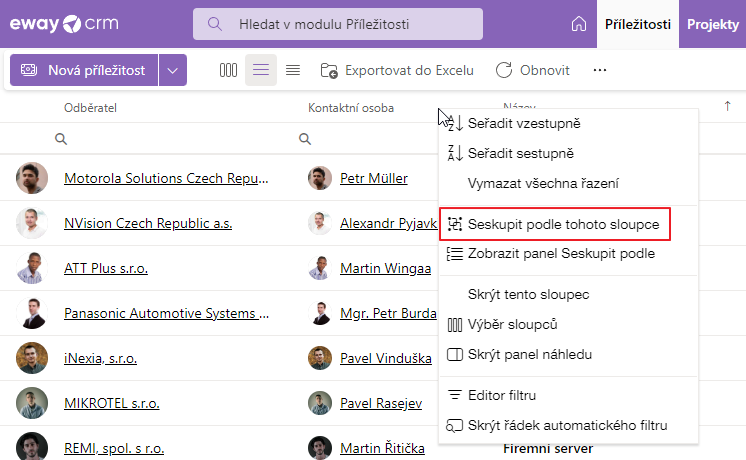Open the Home icon
Image resolution: width=746 pixels, height=460 pixels.
pyautogui.click(x=579, y=24)
